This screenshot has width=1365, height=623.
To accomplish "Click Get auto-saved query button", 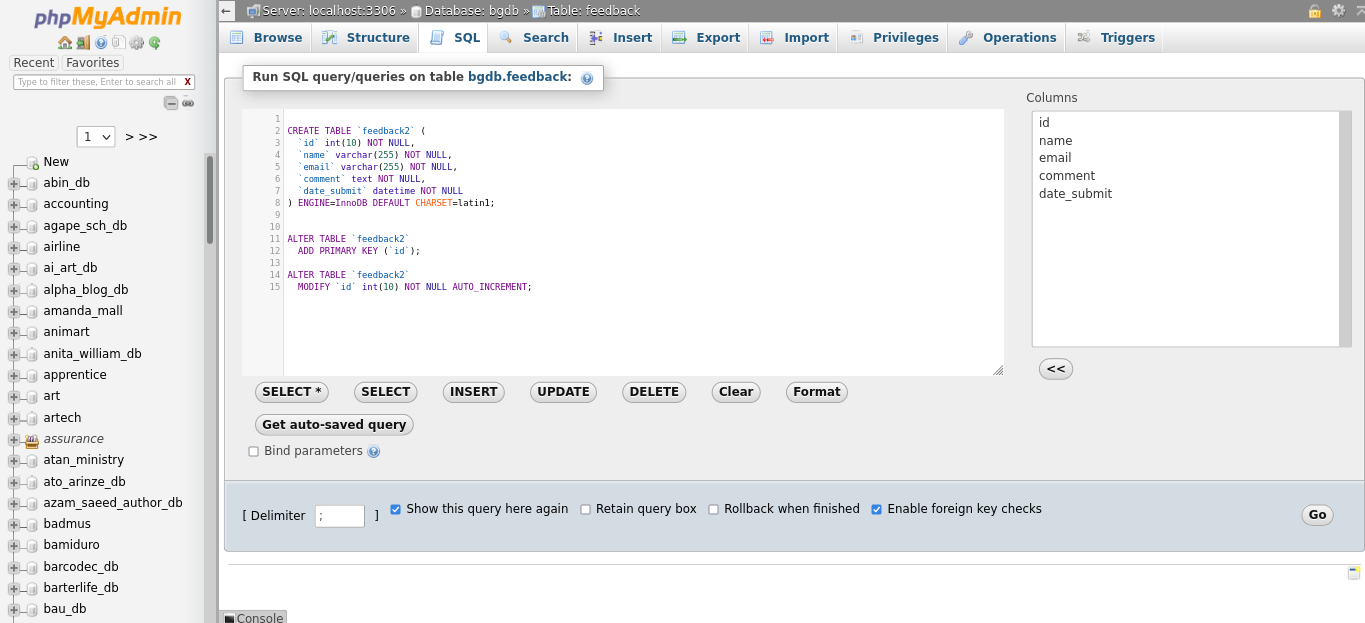I will coord(334,425).
